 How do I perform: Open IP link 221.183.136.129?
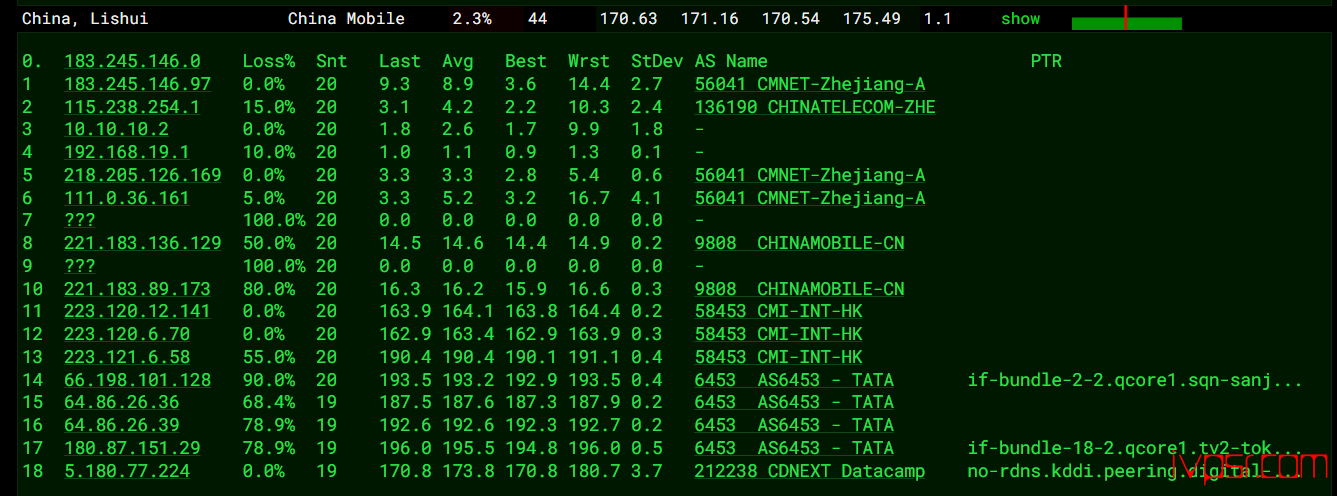click(143, 243)
